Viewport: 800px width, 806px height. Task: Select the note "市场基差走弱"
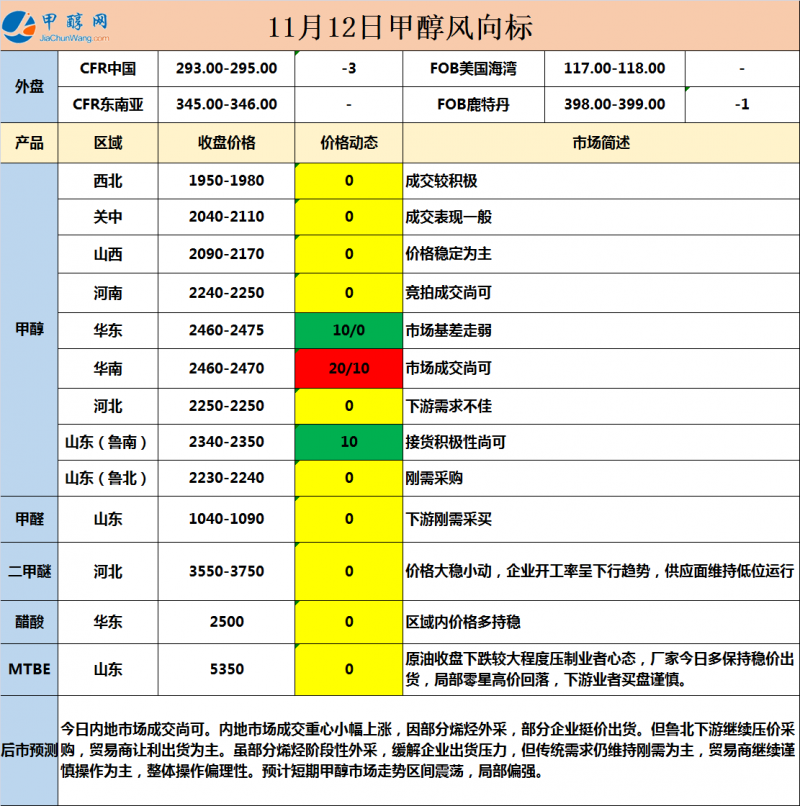448,330
